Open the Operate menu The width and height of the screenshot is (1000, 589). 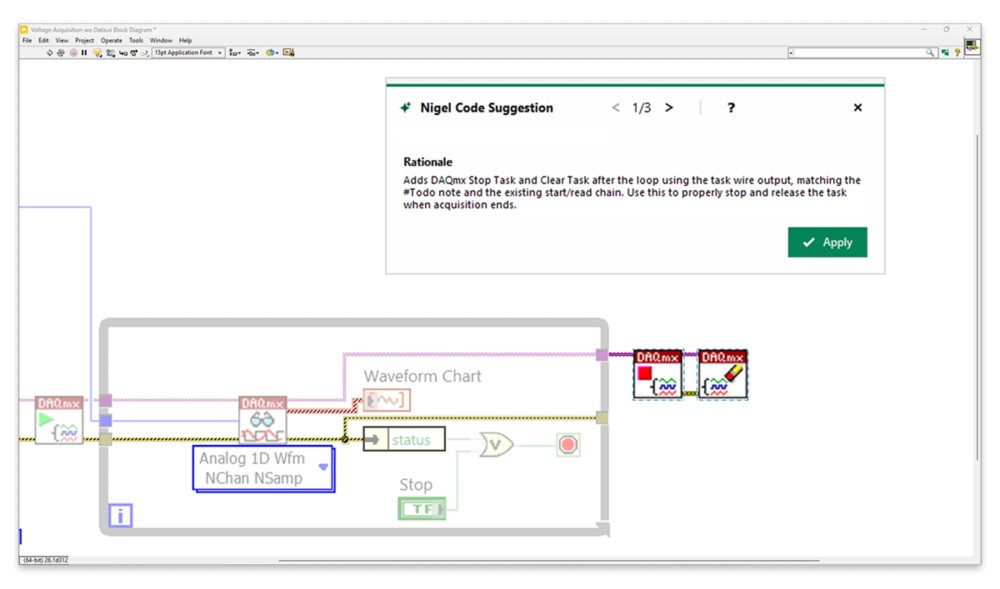111,41
